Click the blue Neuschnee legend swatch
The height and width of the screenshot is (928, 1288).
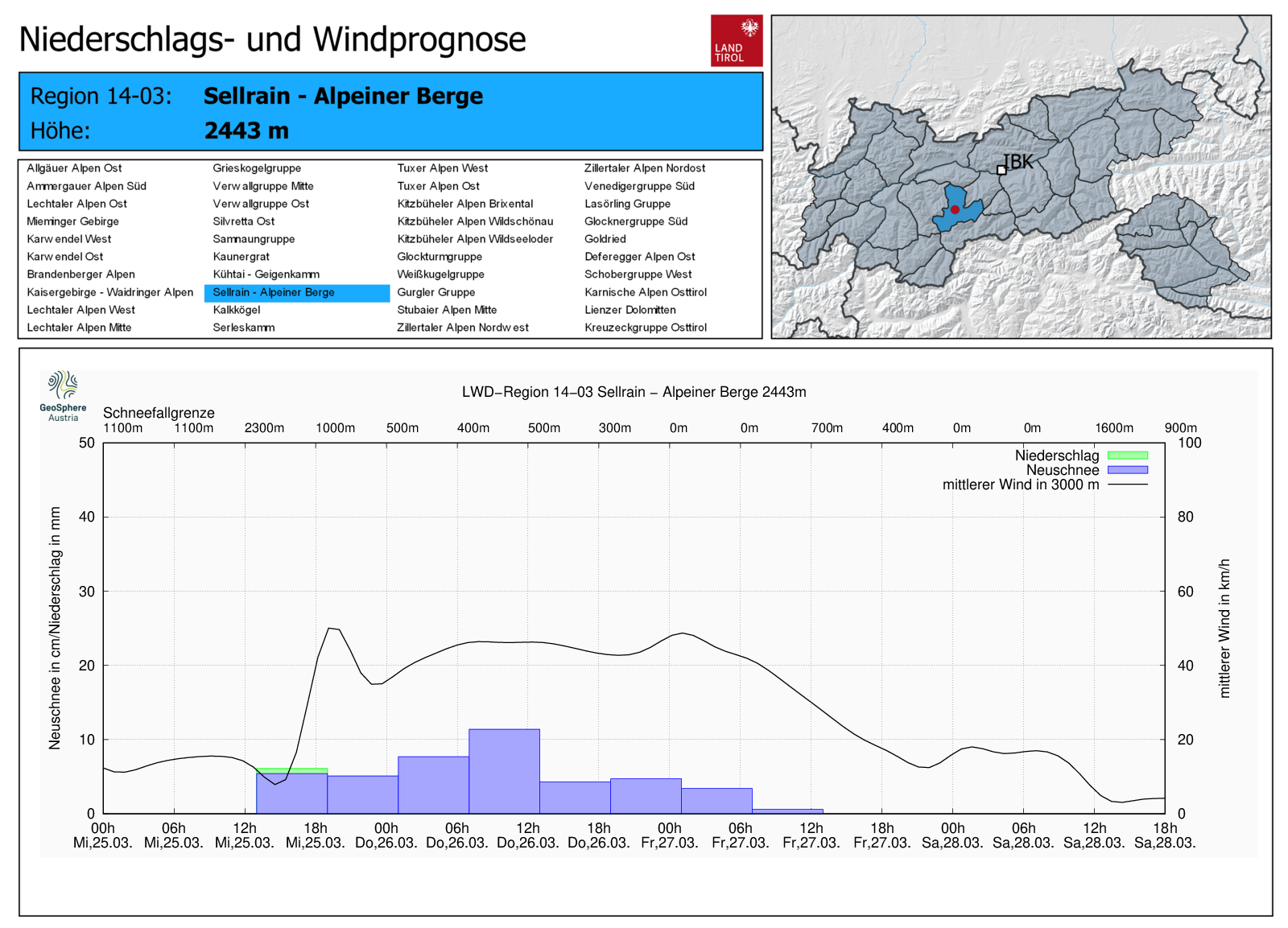1127,470
